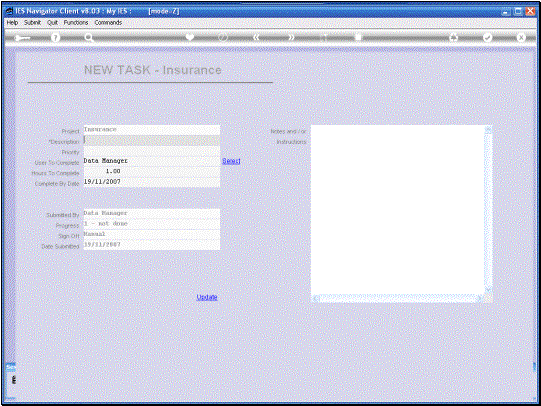Click the notes box horizontal scrollbar

pos(398,298)
